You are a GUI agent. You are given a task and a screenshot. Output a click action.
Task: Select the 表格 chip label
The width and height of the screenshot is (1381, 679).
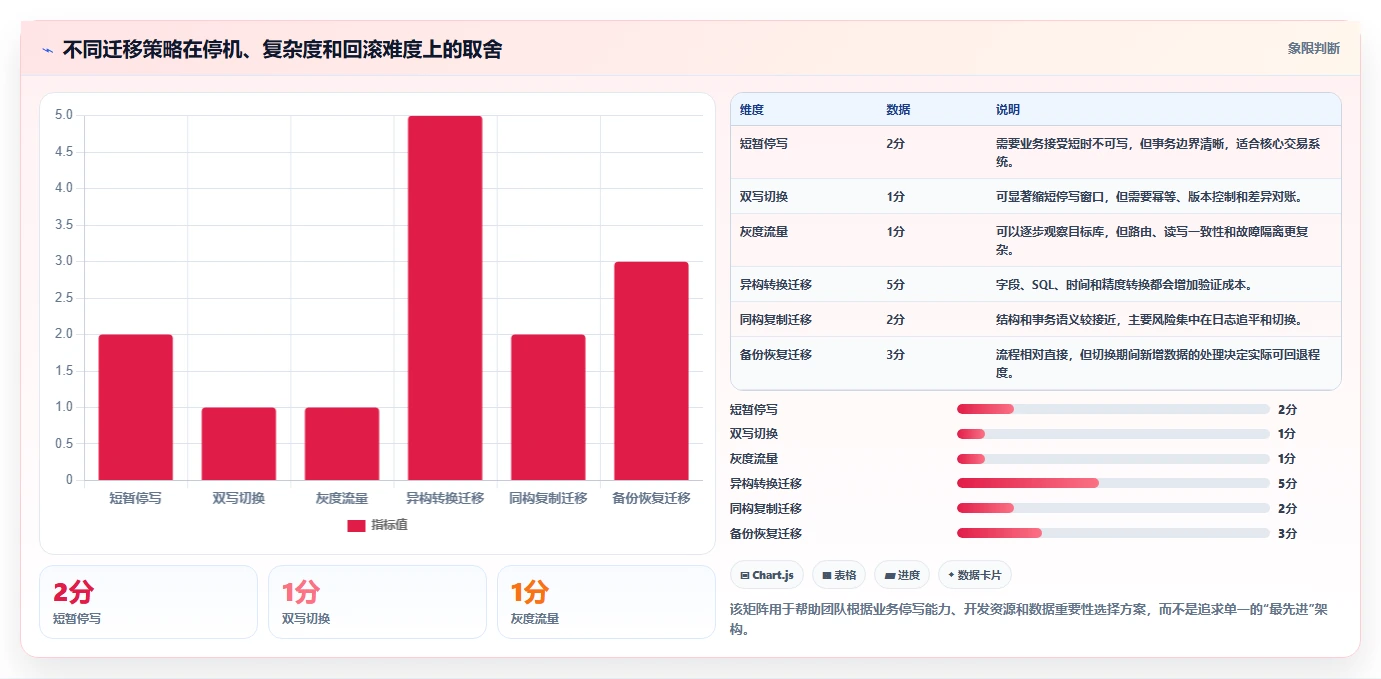pos(846,575)
